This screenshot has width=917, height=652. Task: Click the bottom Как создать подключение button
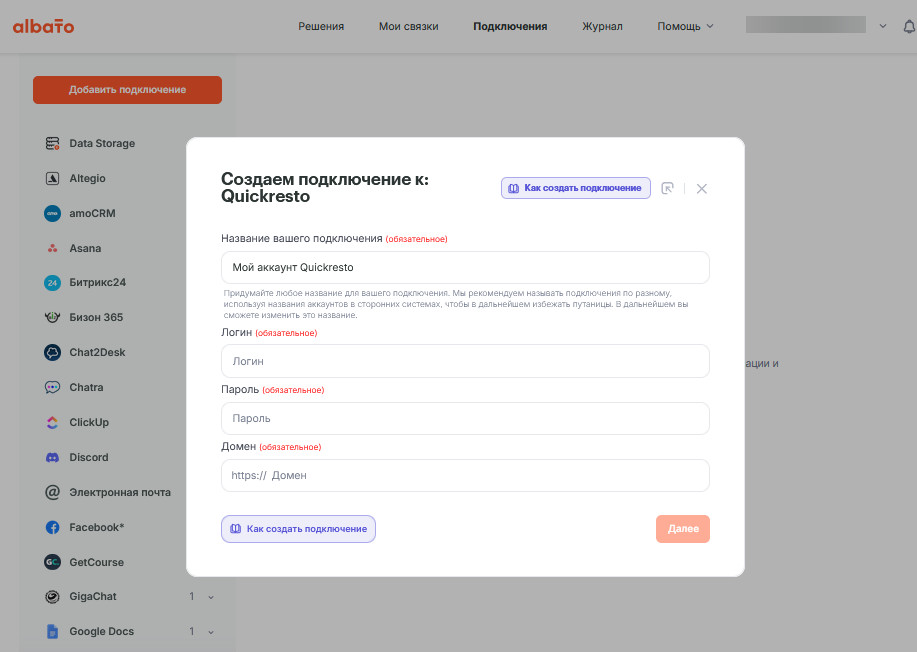click(298, 529)
